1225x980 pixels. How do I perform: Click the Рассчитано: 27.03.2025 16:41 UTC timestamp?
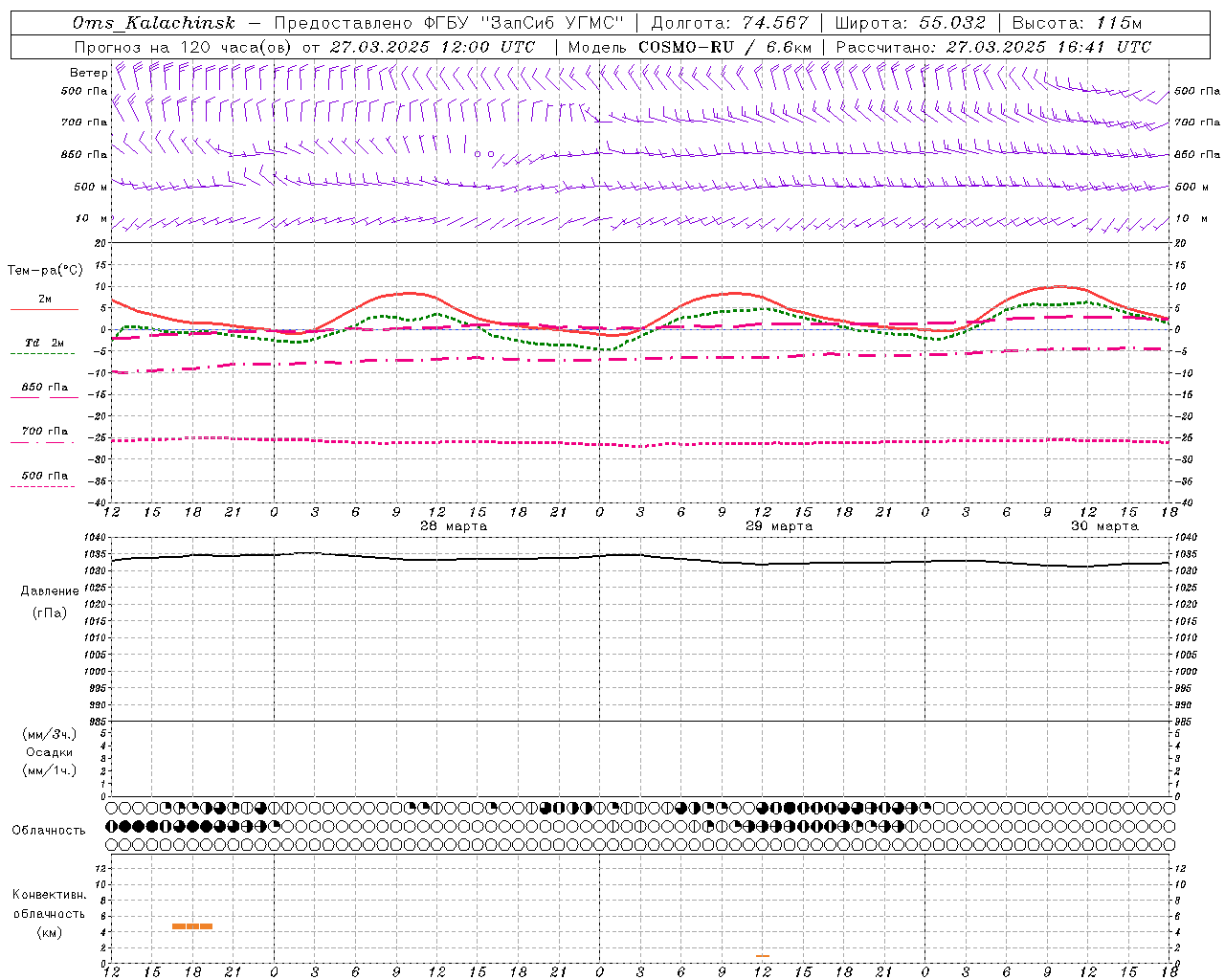993,47
